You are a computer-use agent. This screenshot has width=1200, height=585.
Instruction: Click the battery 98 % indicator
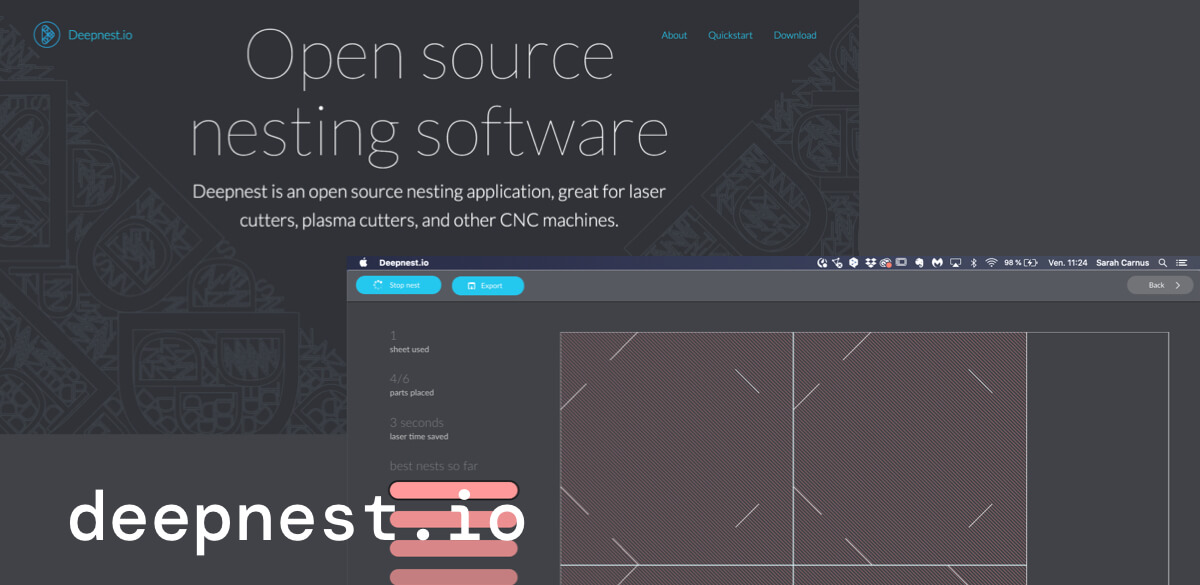[x=1020, y=263]
